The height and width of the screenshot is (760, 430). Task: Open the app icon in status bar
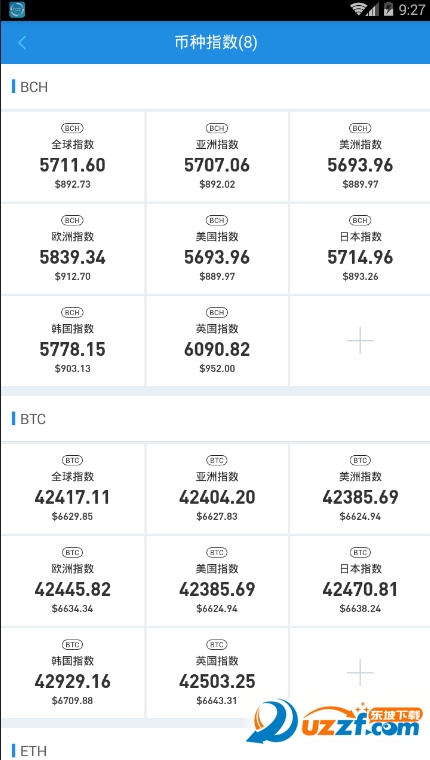(x=17, y=10)
